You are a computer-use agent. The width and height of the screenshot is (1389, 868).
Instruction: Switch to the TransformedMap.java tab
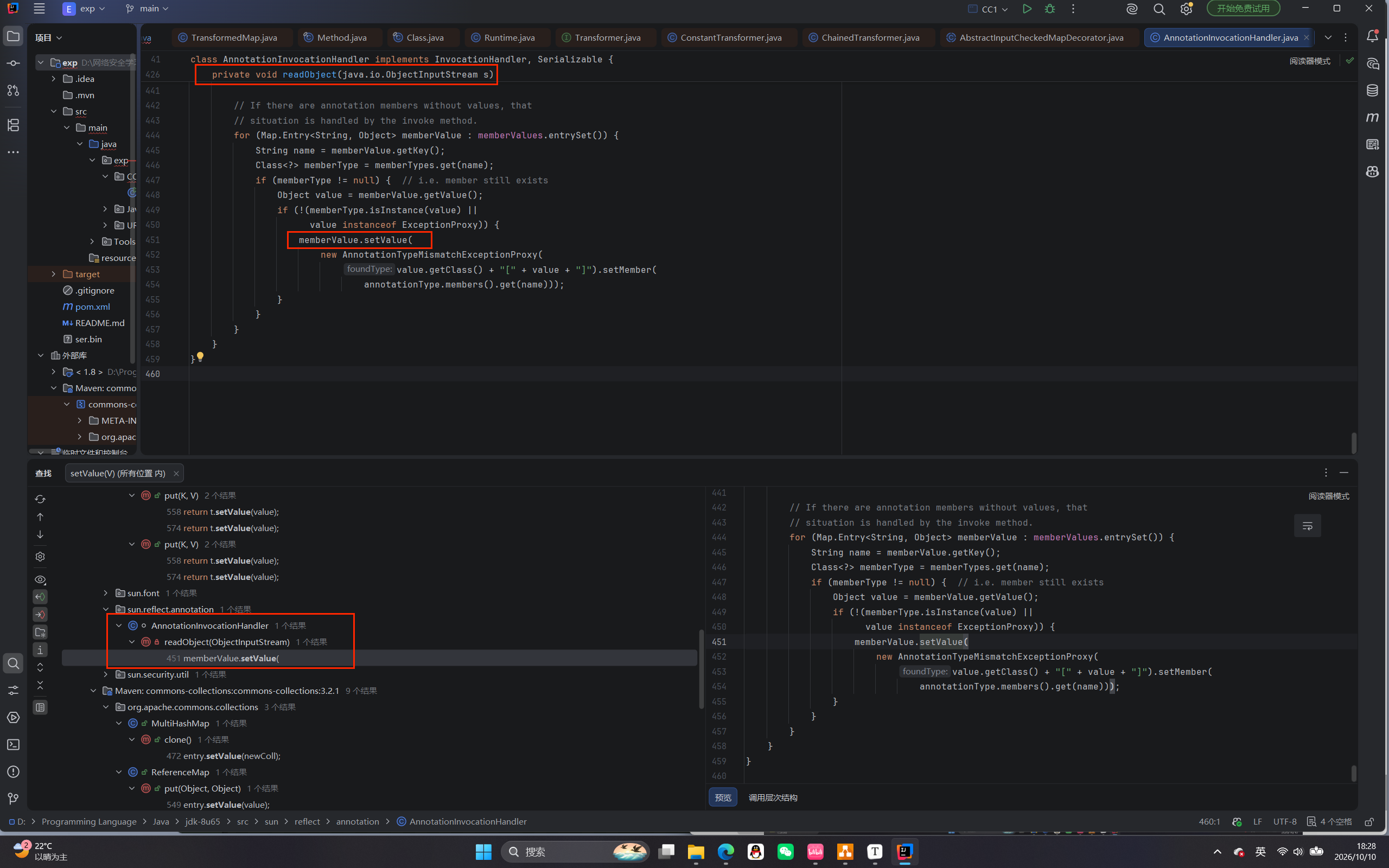coord(228,37)
